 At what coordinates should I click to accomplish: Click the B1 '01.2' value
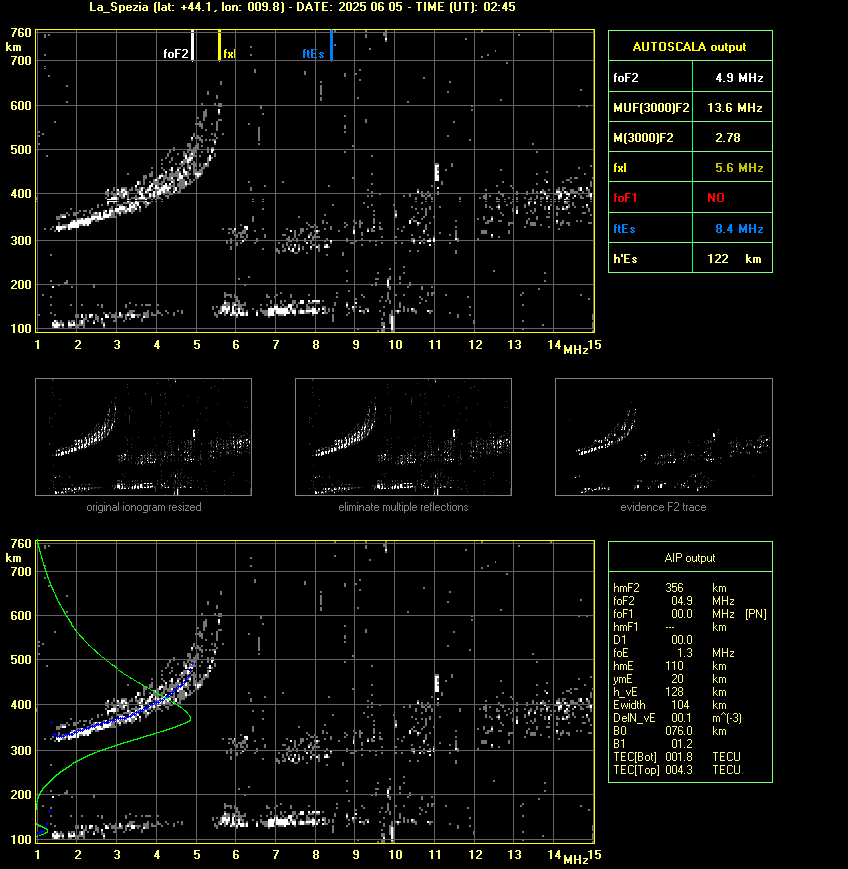click(682, 744)
